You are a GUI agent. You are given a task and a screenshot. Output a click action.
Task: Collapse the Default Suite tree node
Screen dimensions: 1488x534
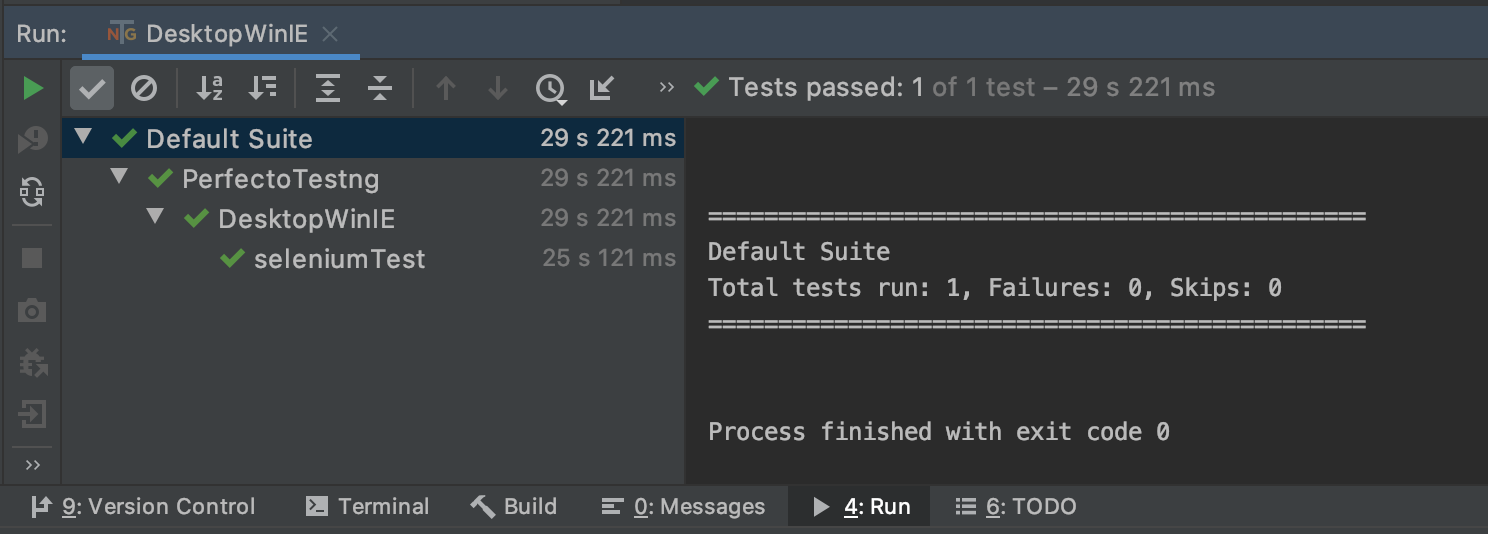coord(83,136)
